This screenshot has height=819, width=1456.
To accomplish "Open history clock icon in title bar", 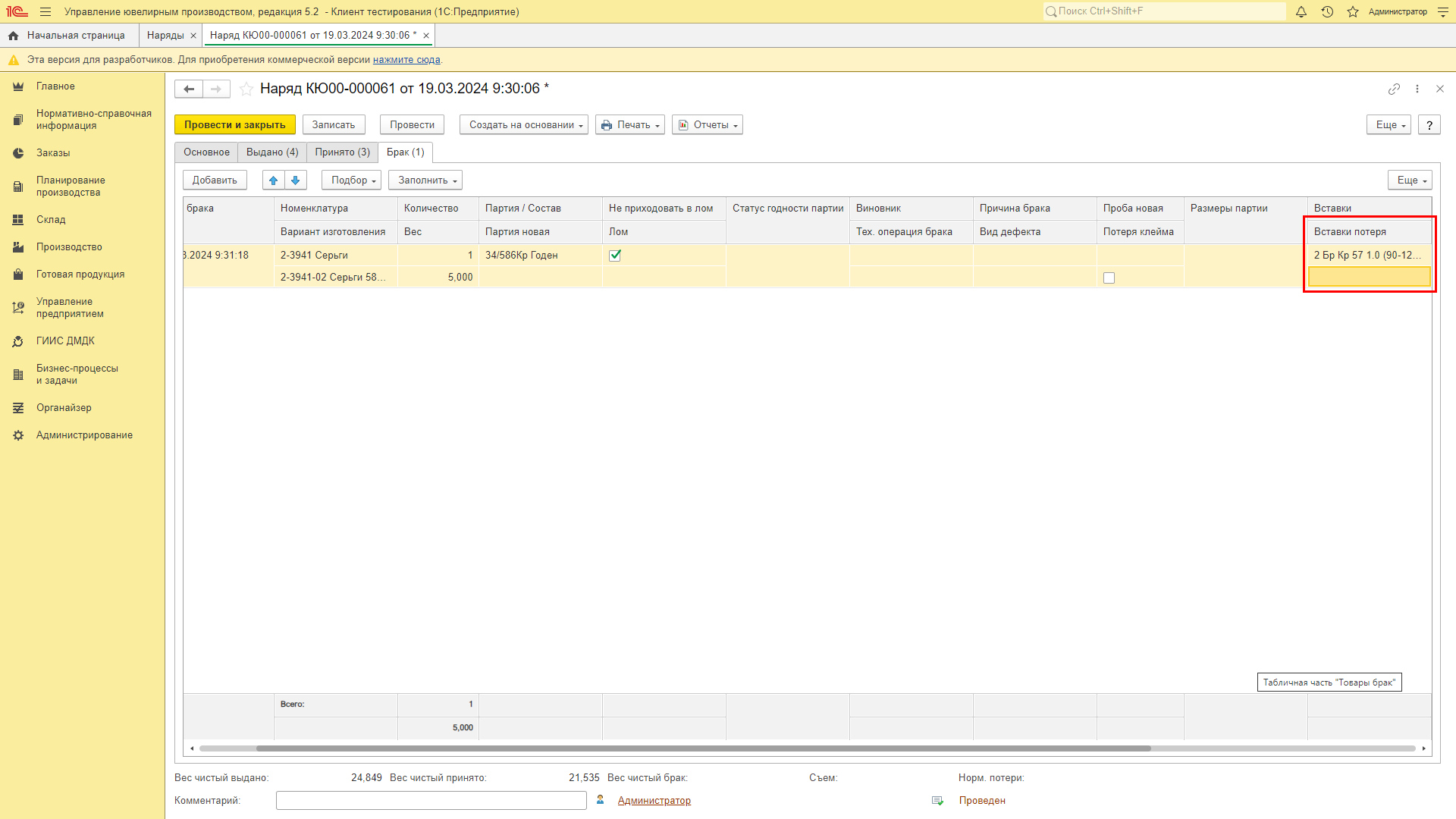I will point(1327,11).
